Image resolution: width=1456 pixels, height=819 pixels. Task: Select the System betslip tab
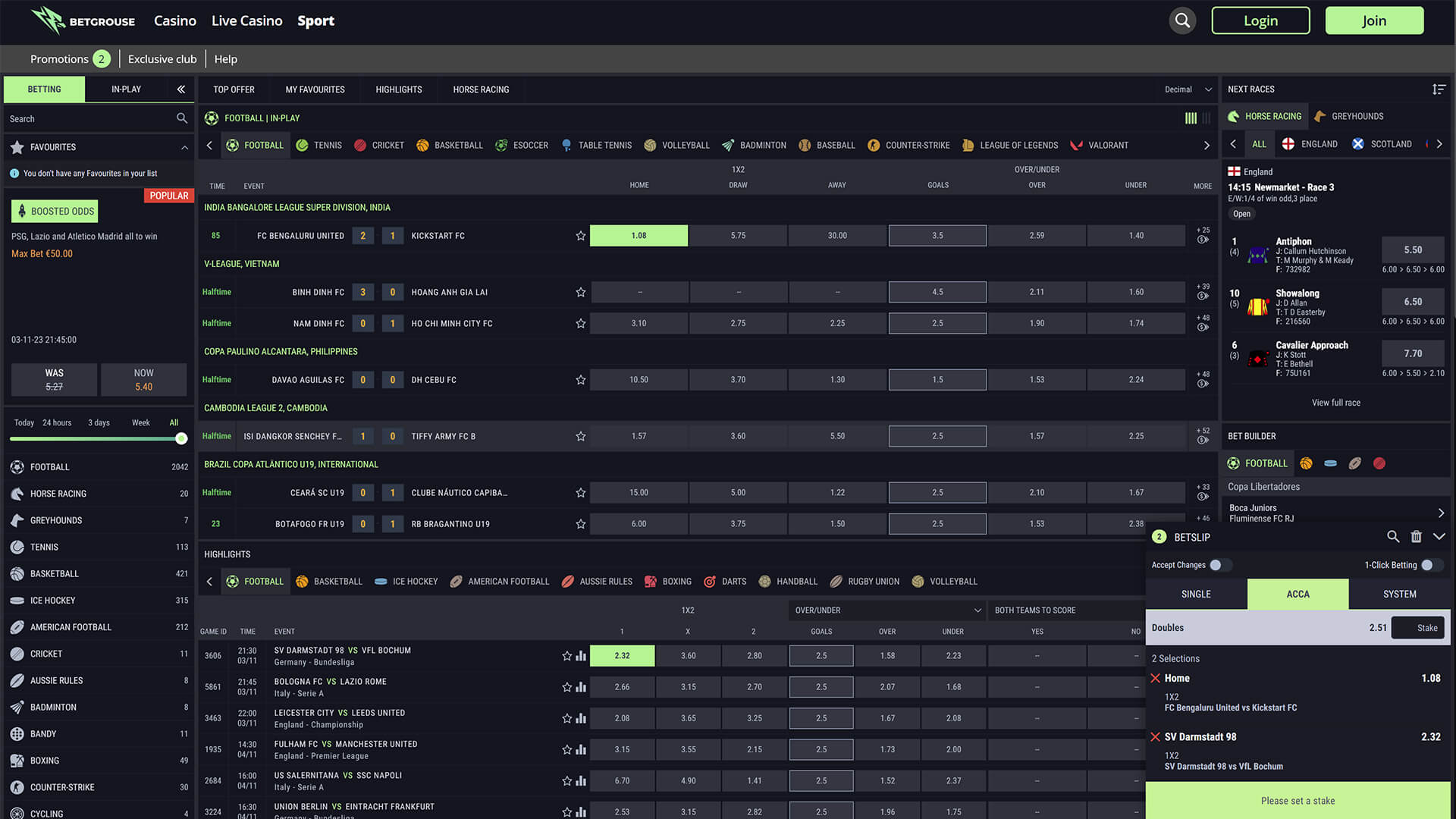(x=1399, y=595)
